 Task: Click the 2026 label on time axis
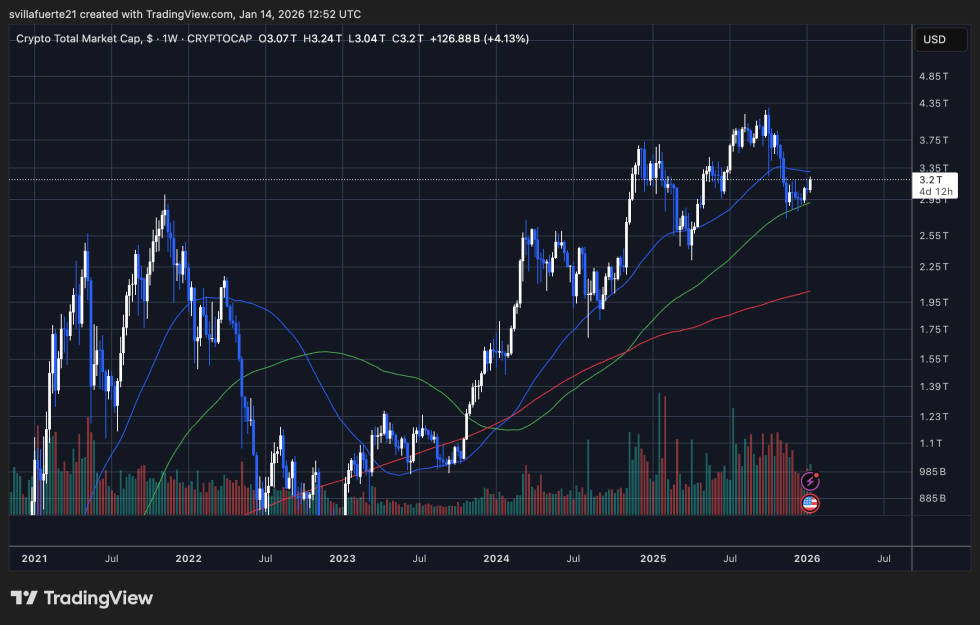point(806,559)
